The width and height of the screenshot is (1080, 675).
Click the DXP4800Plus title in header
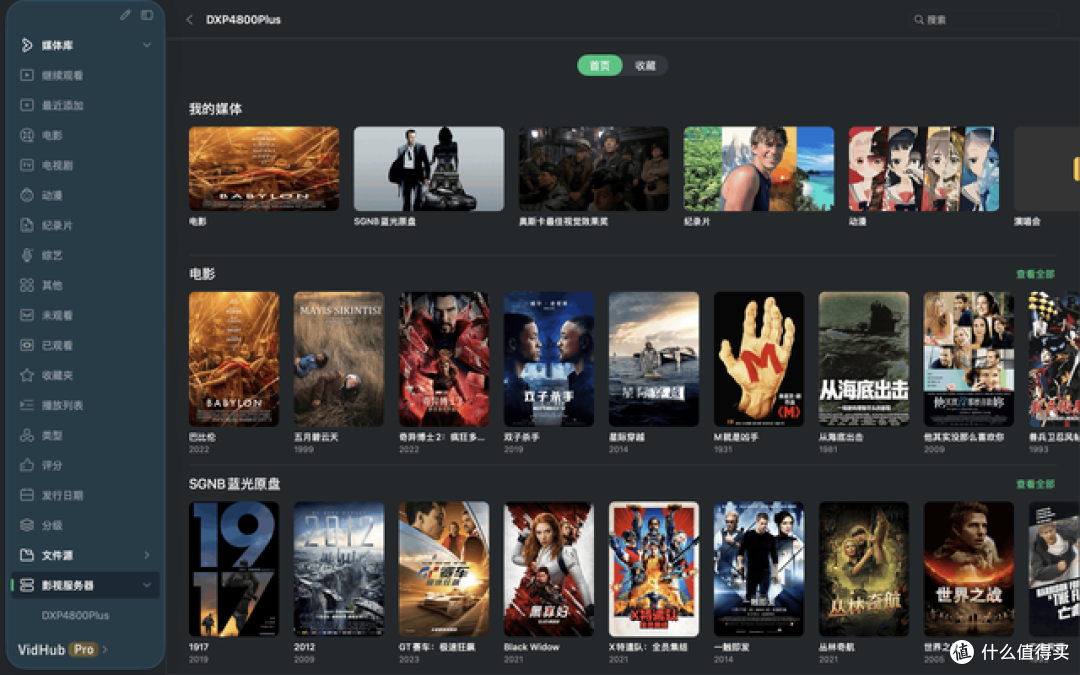(243, 20)
